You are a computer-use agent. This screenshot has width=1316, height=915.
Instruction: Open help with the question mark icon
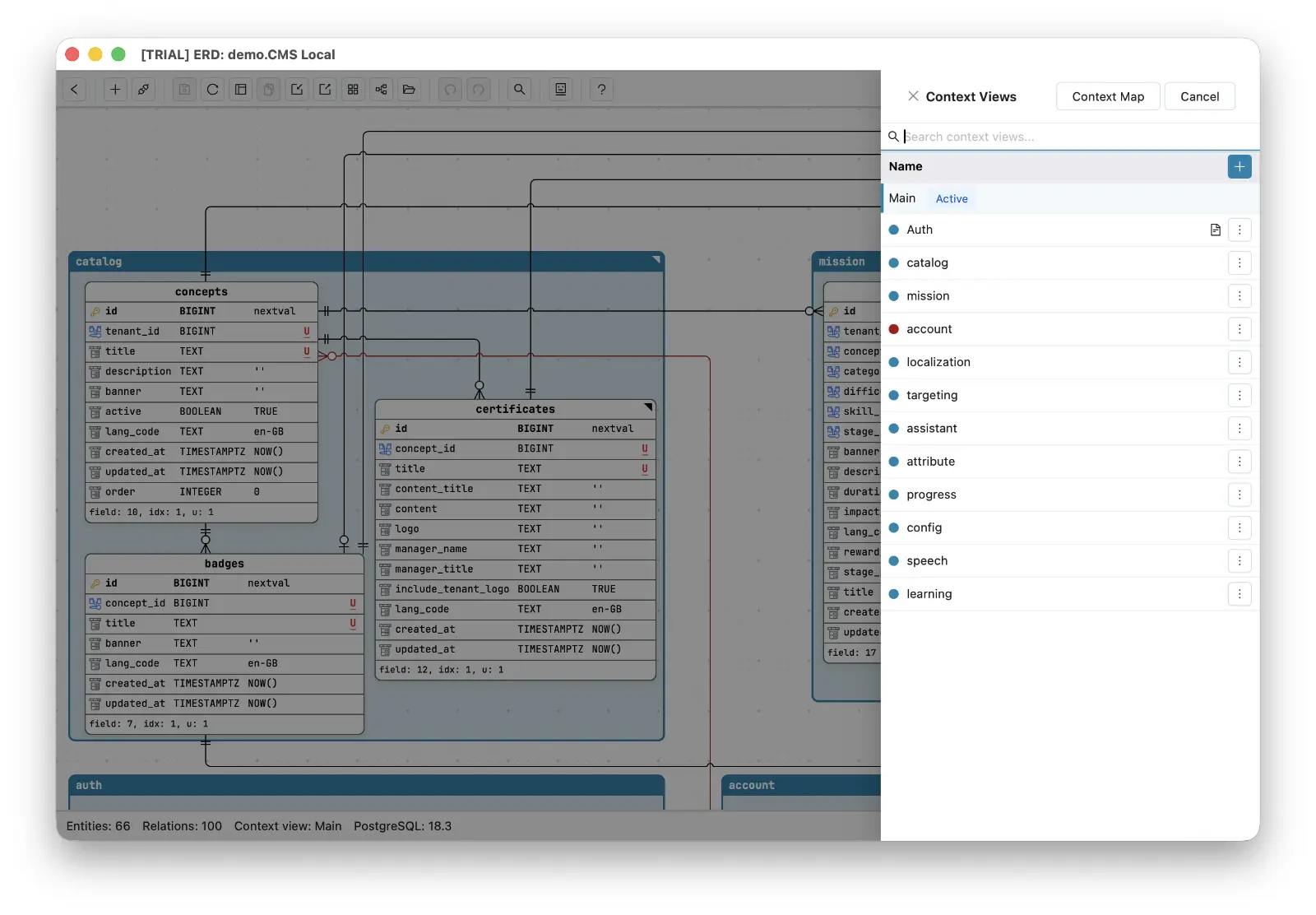pyautogui.click(x=602, y=90)
